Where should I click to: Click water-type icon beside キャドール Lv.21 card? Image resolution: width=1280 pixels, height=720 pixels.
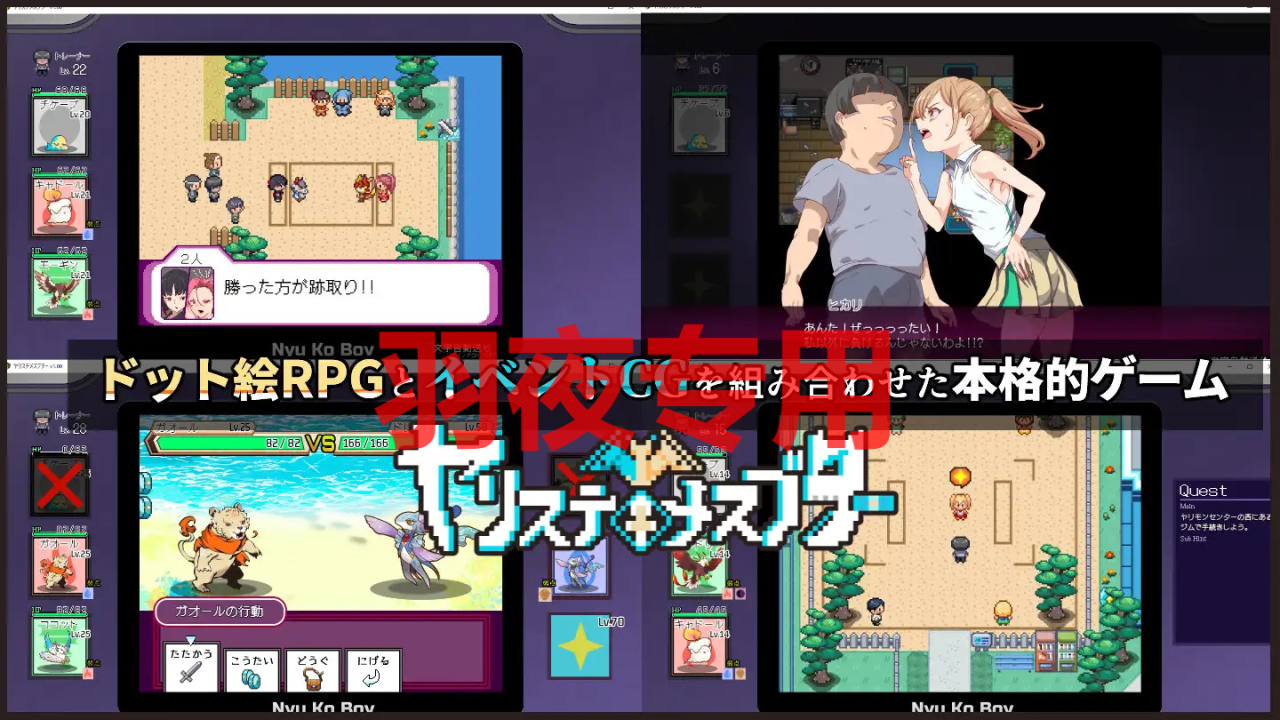coord(87,234)
